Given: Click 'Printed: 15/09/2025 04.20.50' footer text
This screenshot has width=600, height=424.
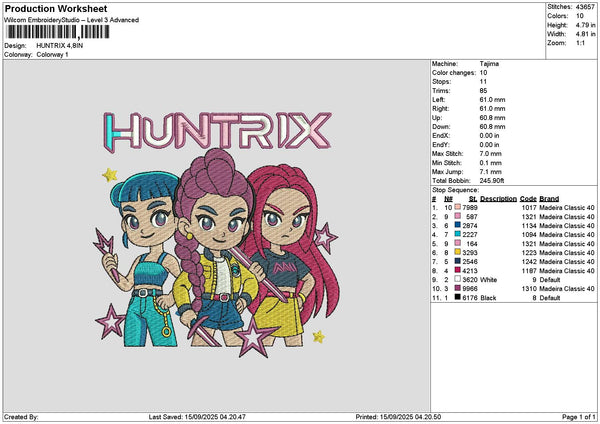Looking at the screenshot, I should point(398,417).
